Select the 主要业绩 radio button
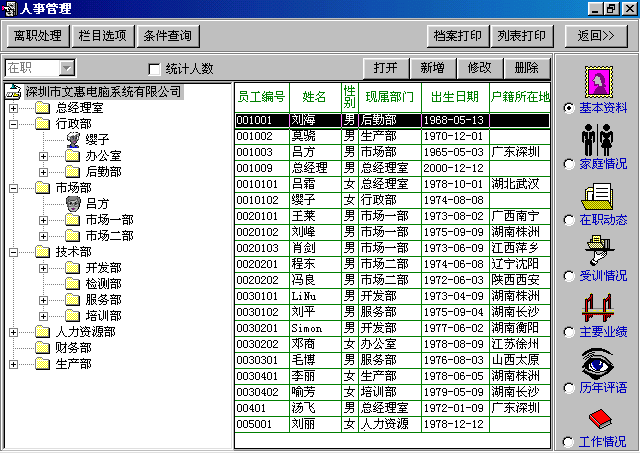 pos(569,332)
